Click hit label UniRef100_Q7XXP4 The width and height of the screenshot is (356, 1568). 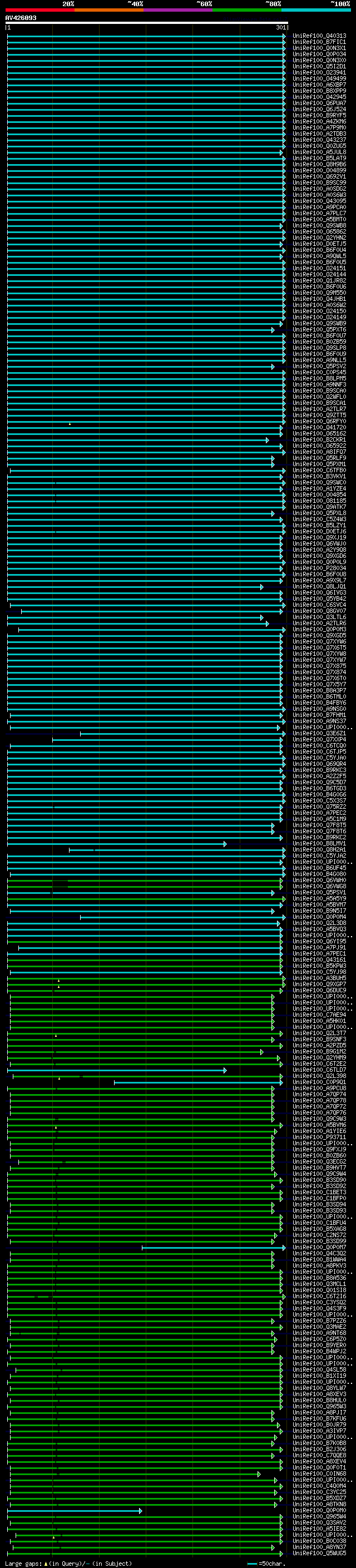click(x=319, y=740)
